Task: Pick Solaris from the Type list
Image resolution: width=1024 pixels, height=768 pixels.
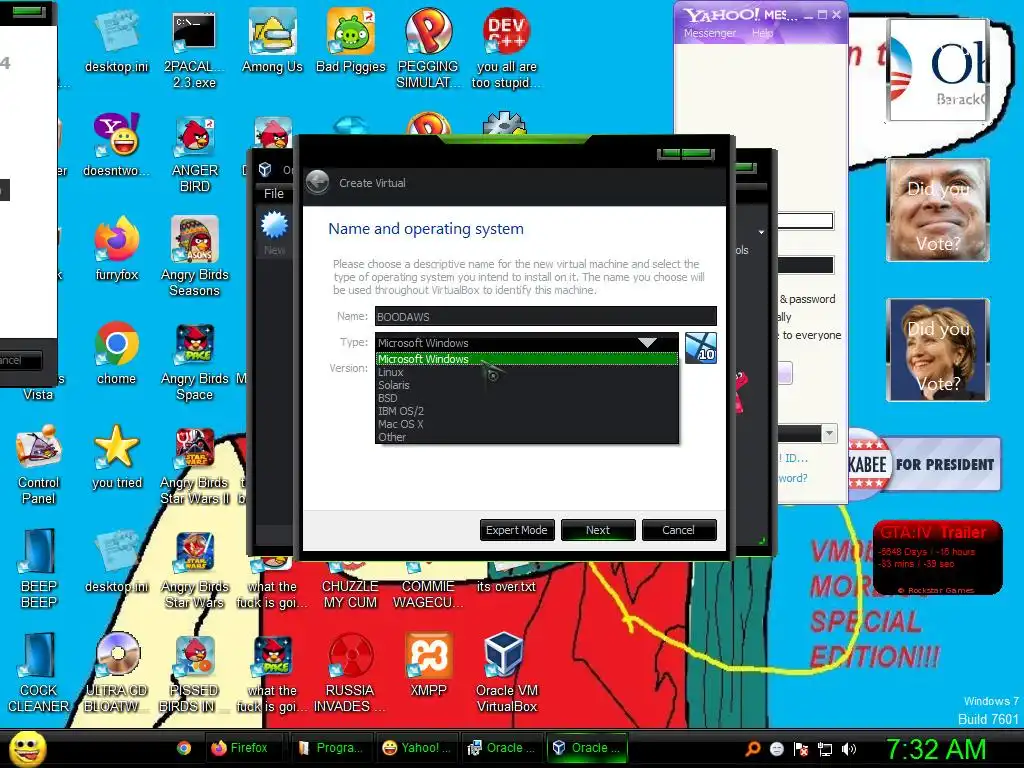Action: (x=526, y=385)
